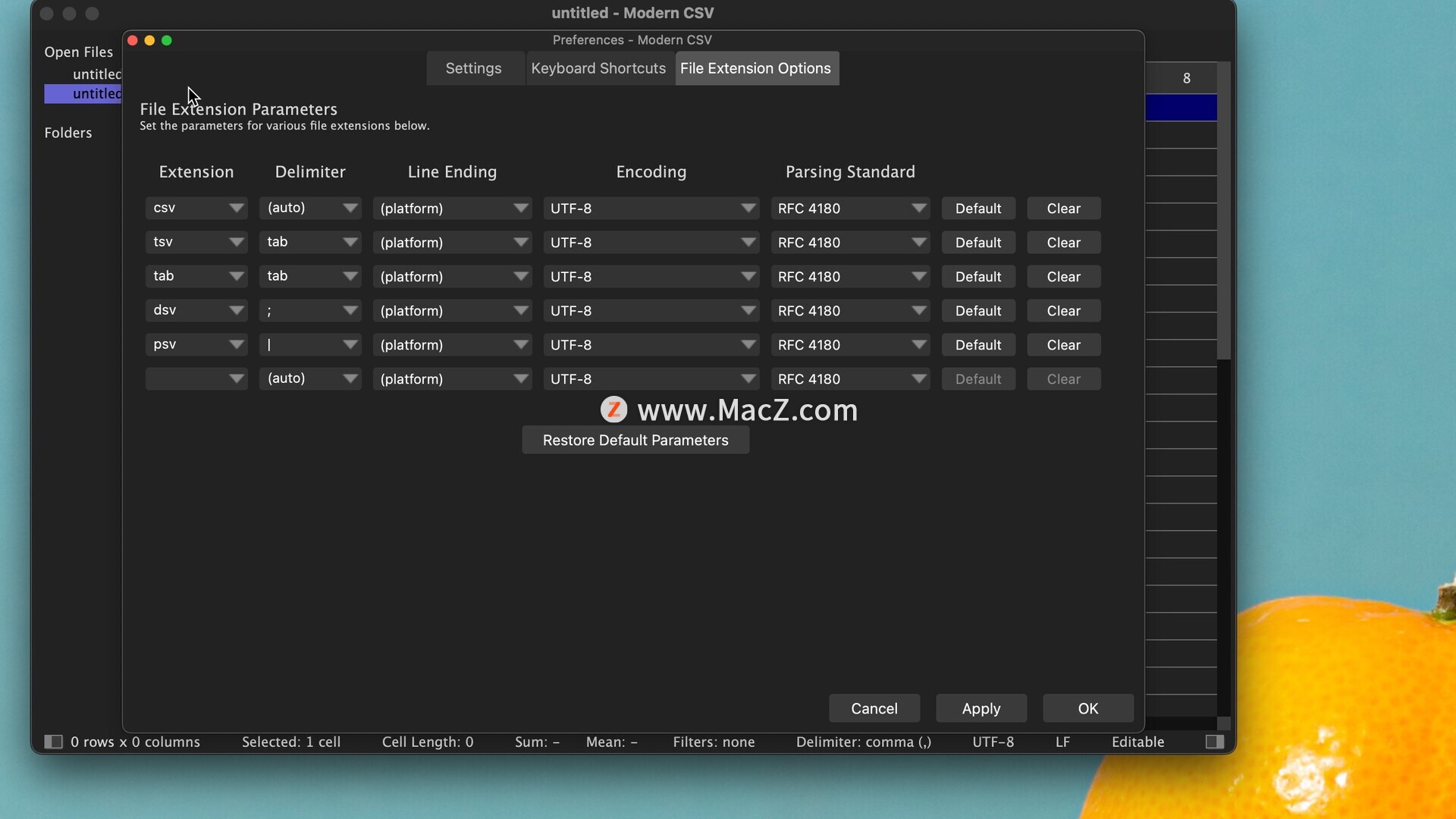Open Line Ending dropdown in csv row

(x=452, y=208)
